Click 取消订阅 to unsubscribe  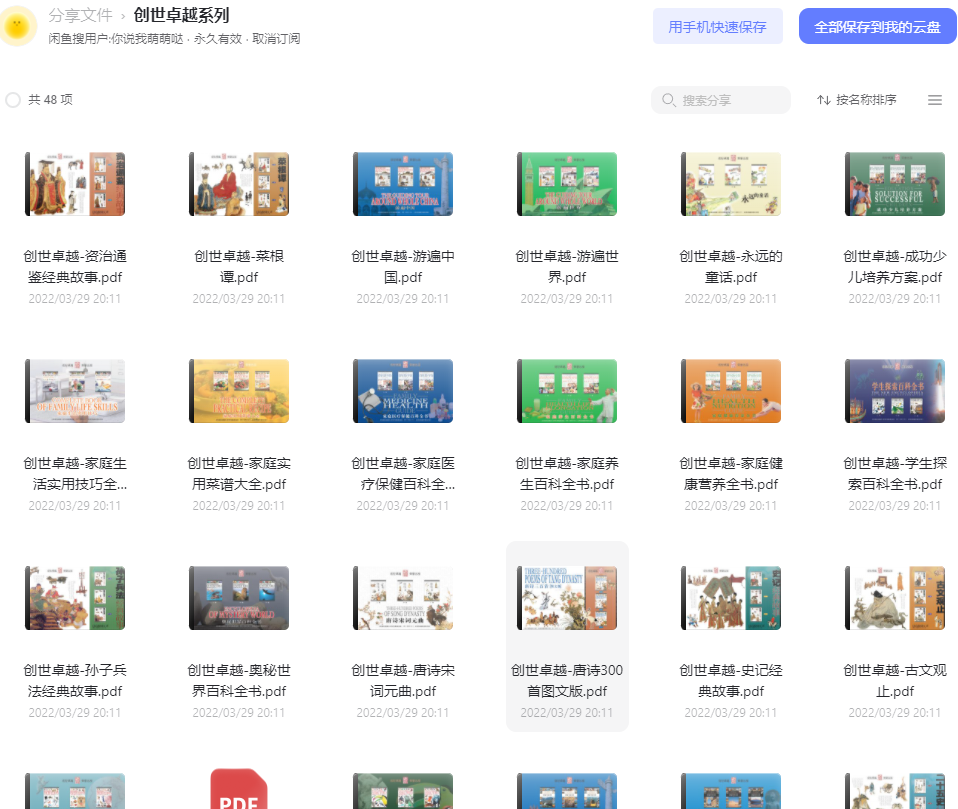coord(276,38)
